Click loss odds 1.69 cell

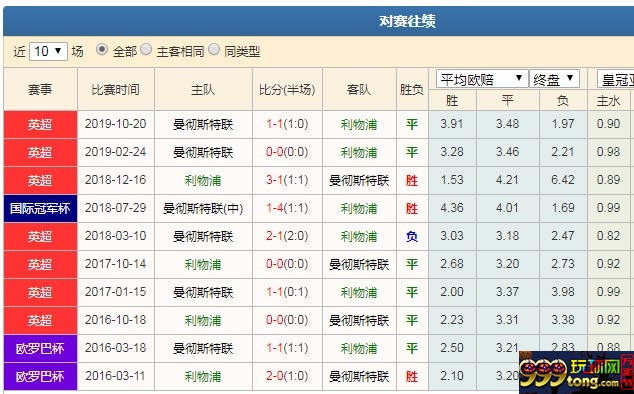[x=563, y=208]
